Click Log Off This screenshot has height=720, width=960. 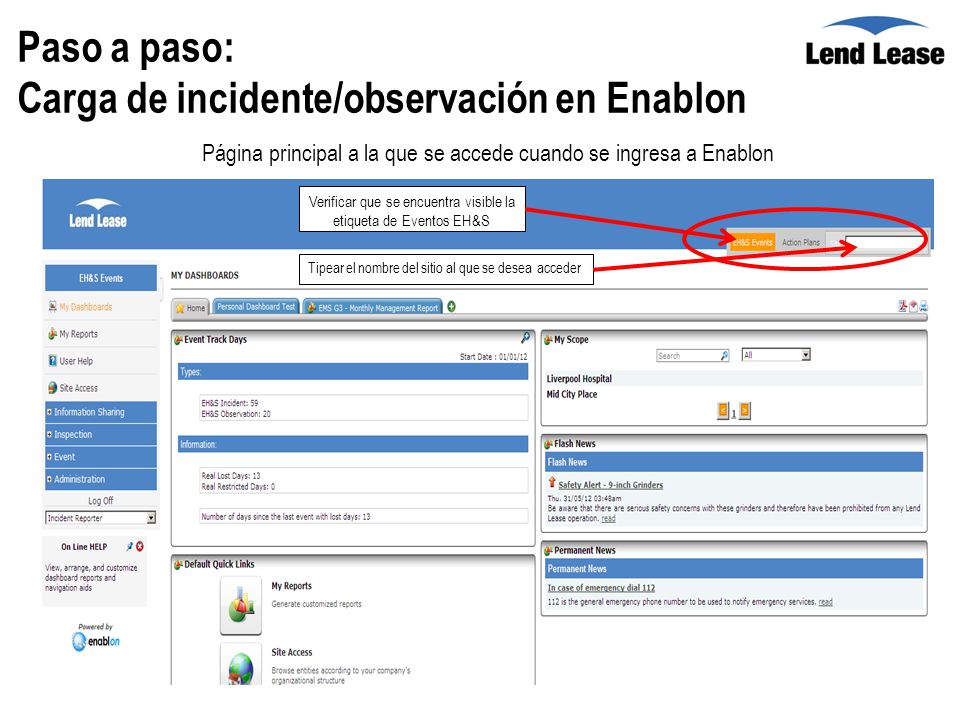tap(100, 500)
